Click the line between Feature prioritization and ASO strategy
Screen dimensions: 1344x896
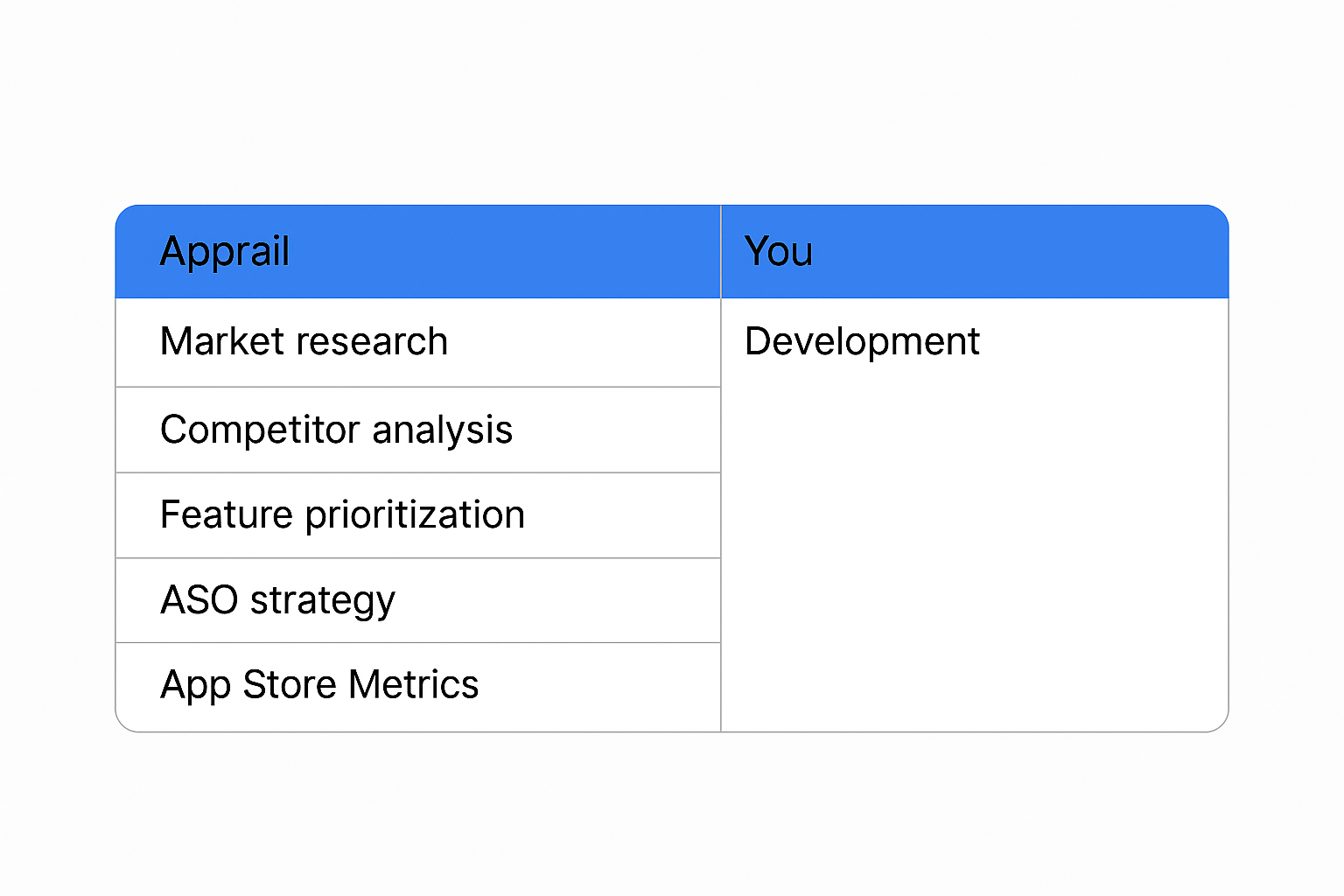coord(418,558)
